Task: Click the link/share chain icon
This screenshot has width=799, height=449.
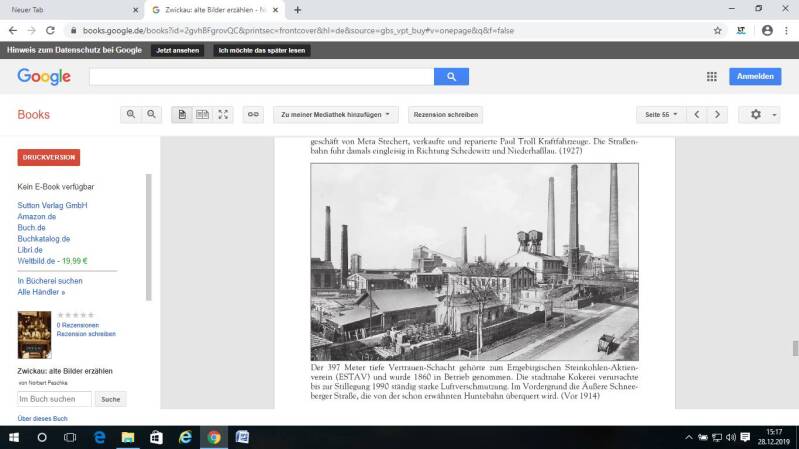Action: point(253,115)
